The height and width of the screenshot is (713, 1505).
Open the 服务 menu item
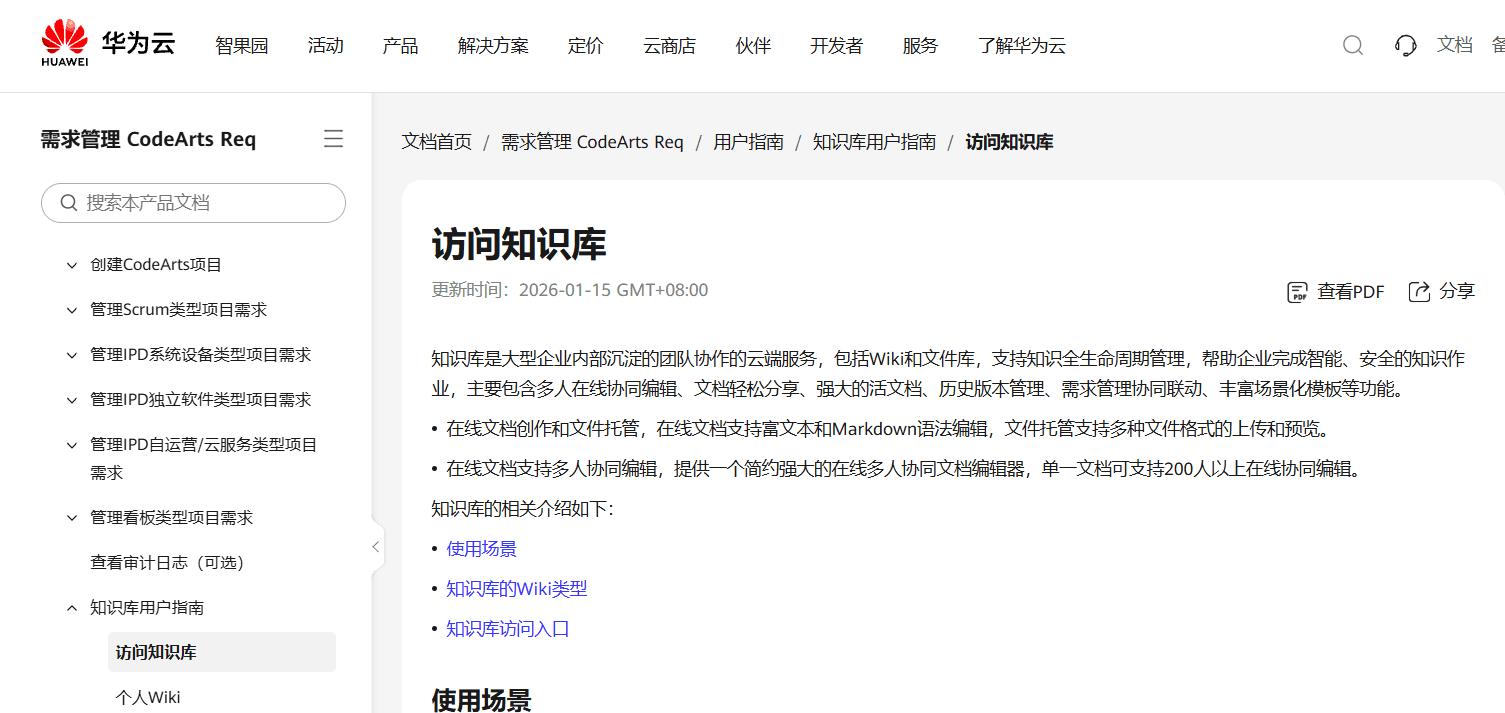point(920,45)
